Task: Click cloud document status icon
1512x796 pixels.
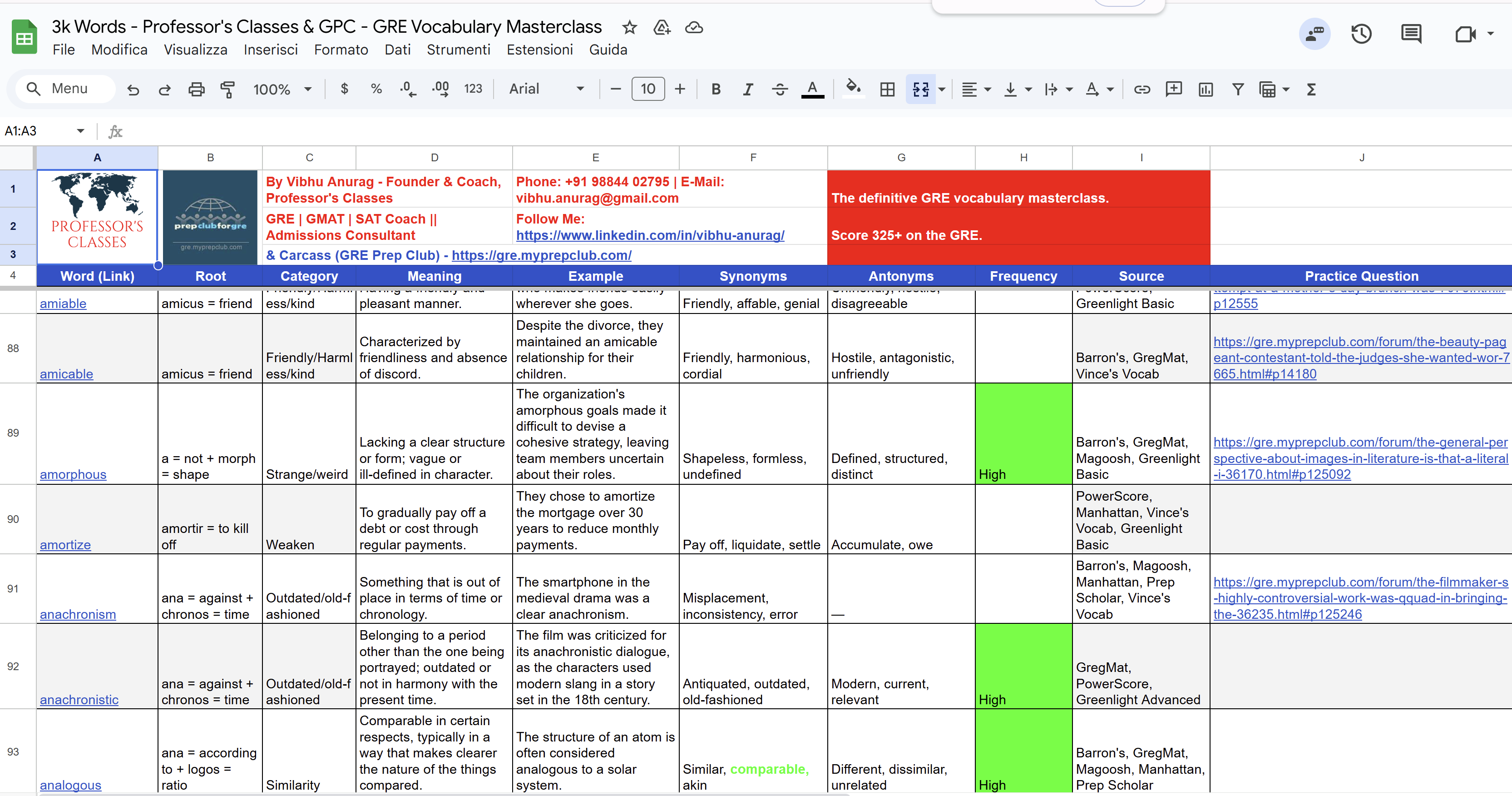Action: tap(694, 27)
